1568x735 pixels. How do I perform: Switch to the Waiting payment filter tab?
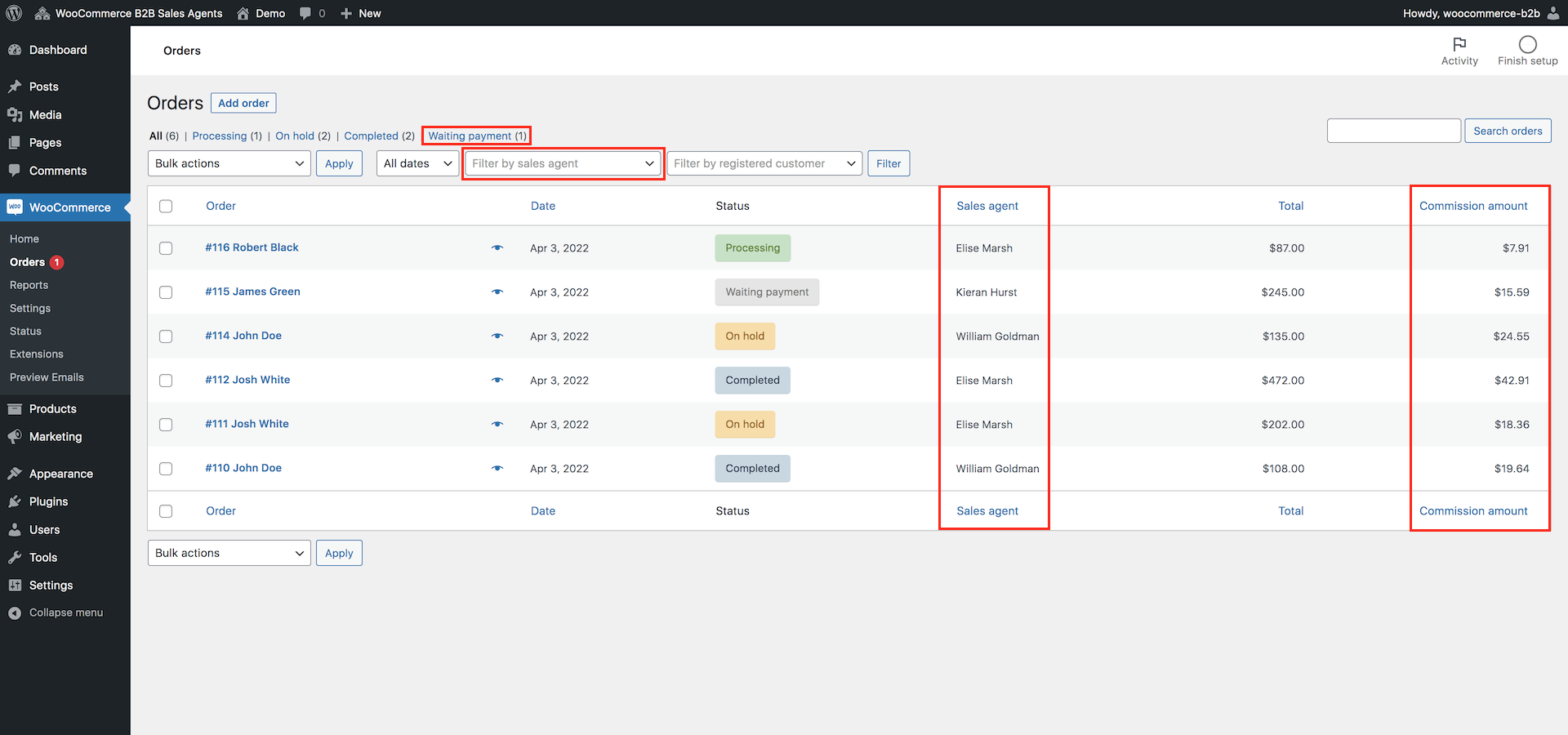[x=478, y=136]
